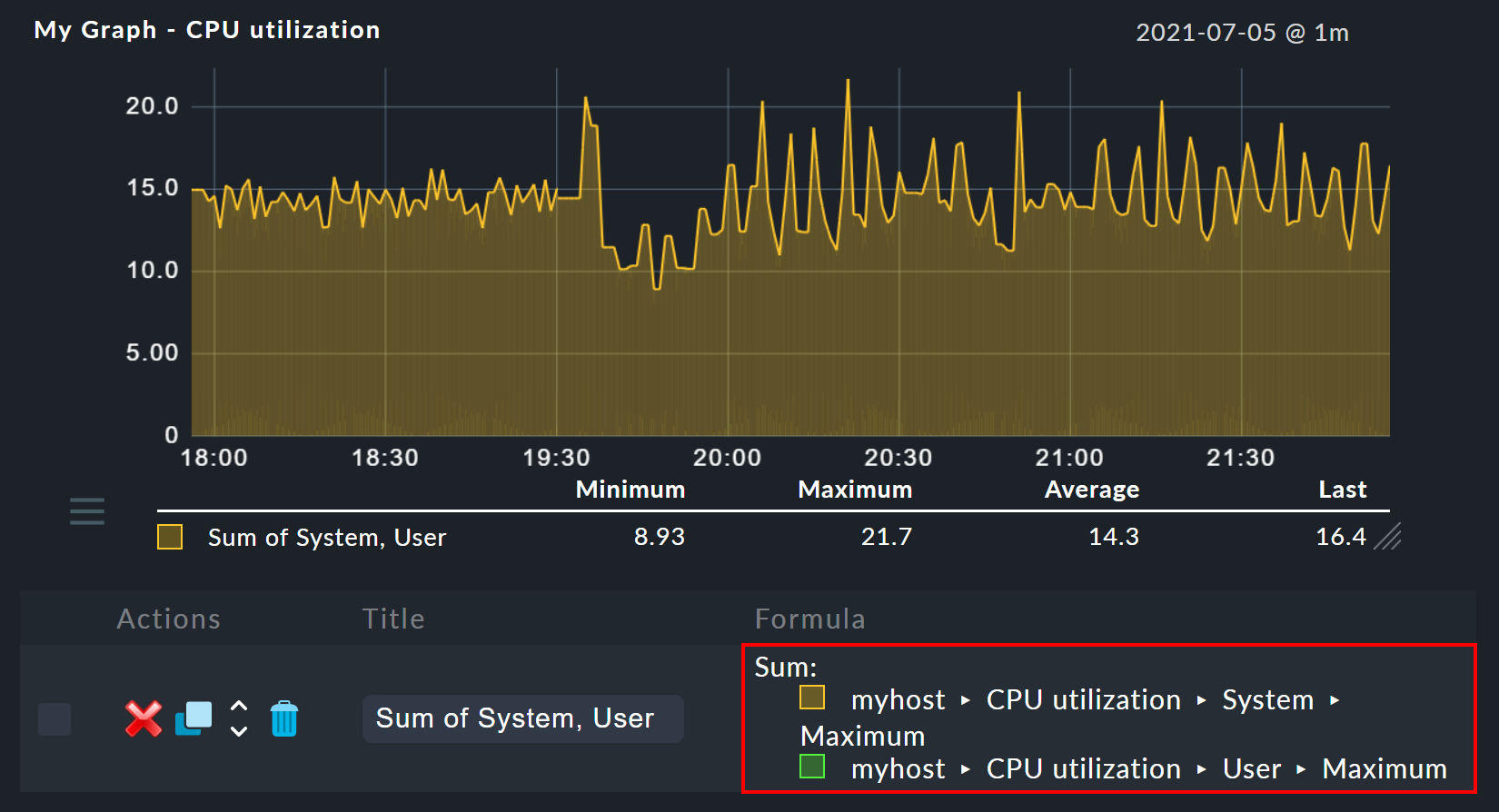The width and height of the screenshot is (1499, 812).
Task: Click the red X icon in Actions
Action: coord(144,718)
